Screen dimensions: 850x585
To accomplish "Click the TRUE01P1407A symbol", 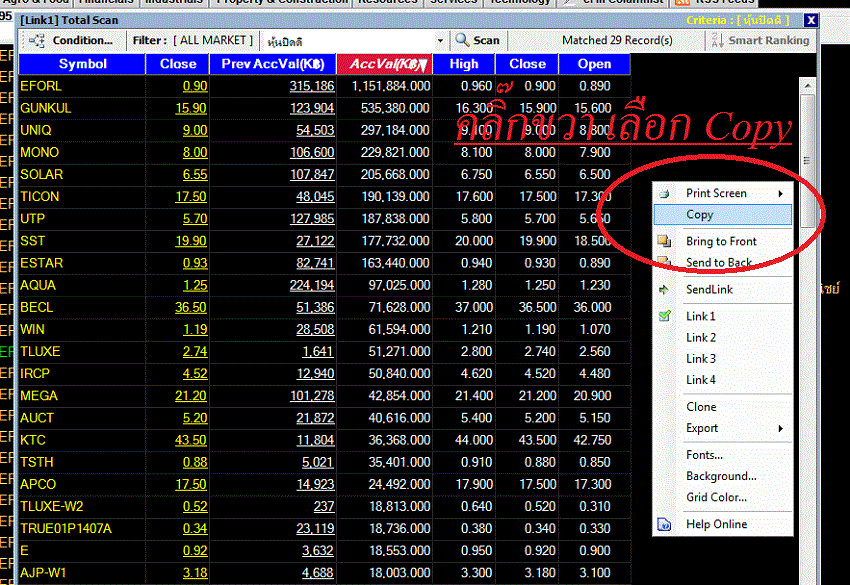I will (66, 529).
